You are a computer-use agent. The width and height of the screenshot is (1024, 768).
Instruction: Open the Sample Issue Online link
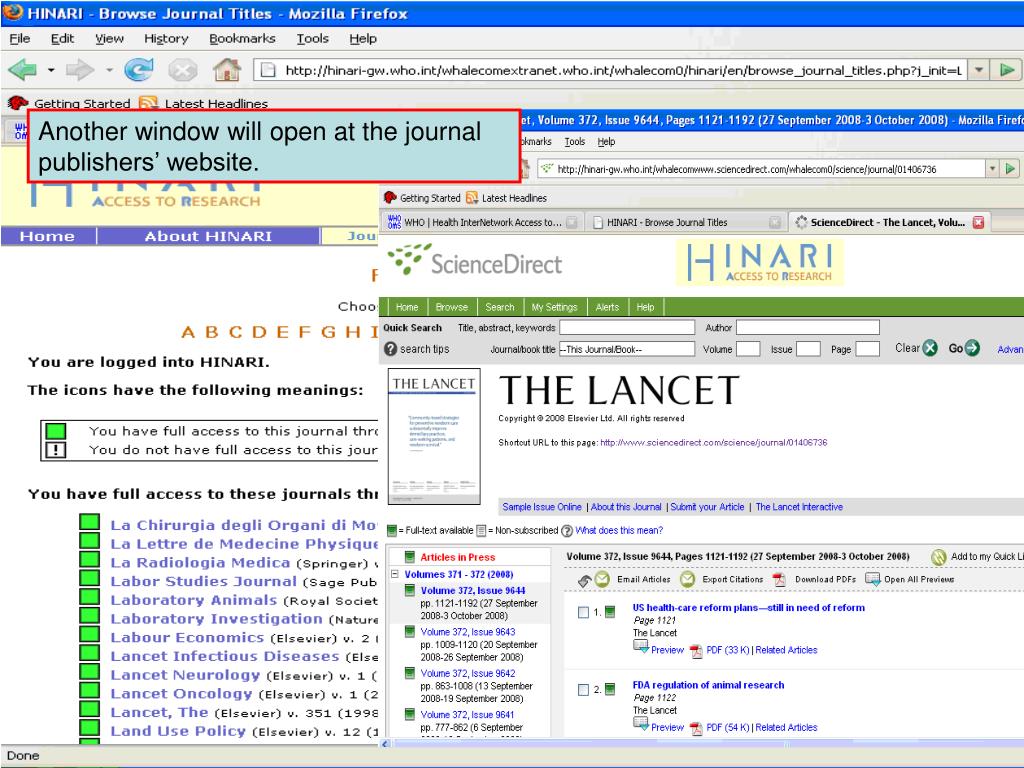(x=541, y=507)
